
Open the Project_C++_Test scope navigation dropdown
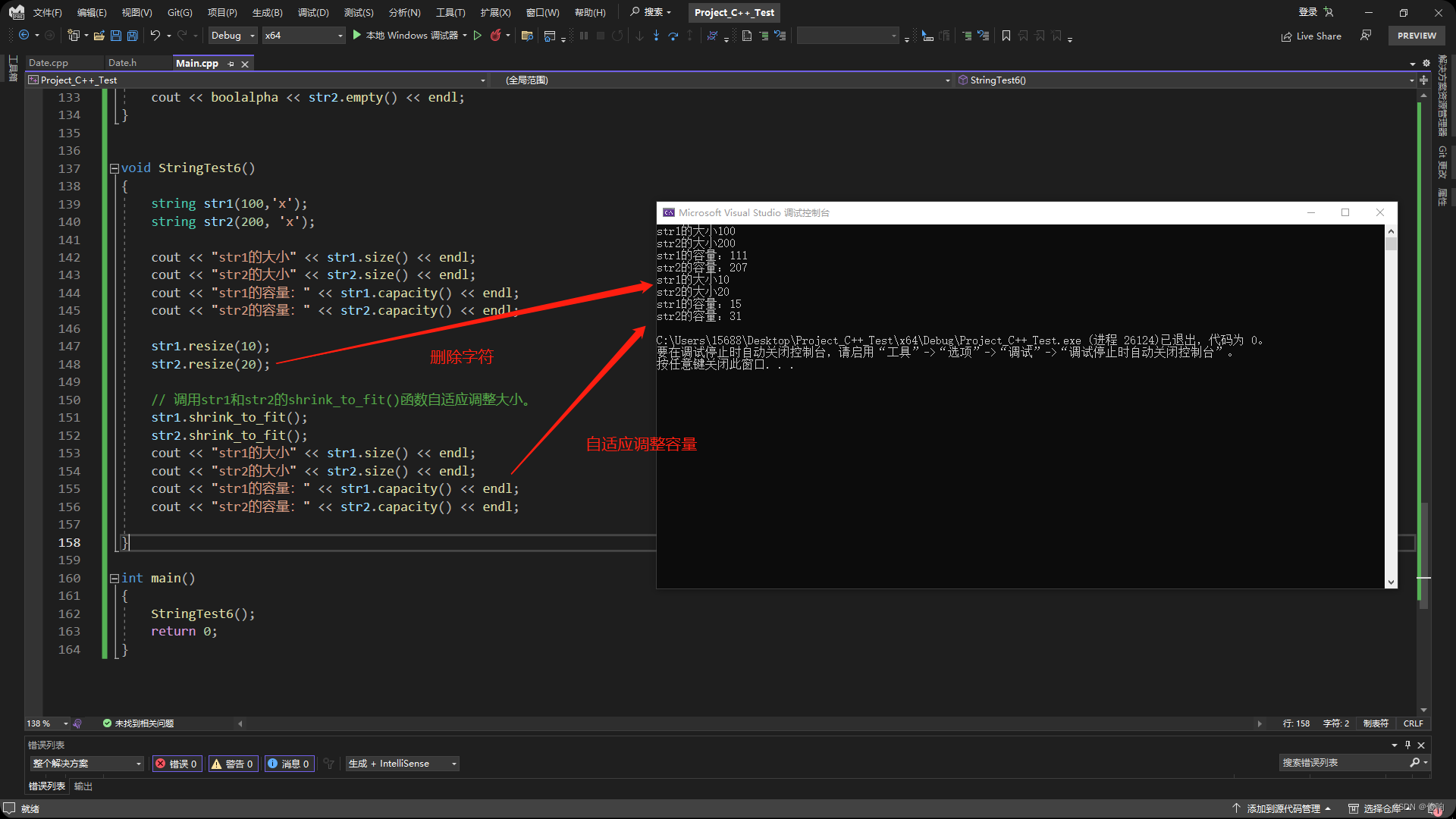click(x=257, y=80)
